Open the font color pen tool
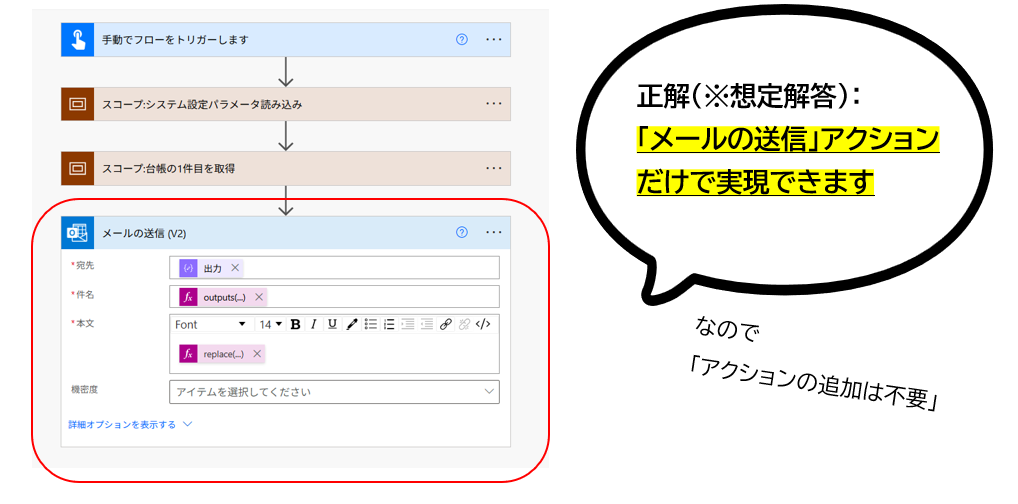 pos(351,324)
